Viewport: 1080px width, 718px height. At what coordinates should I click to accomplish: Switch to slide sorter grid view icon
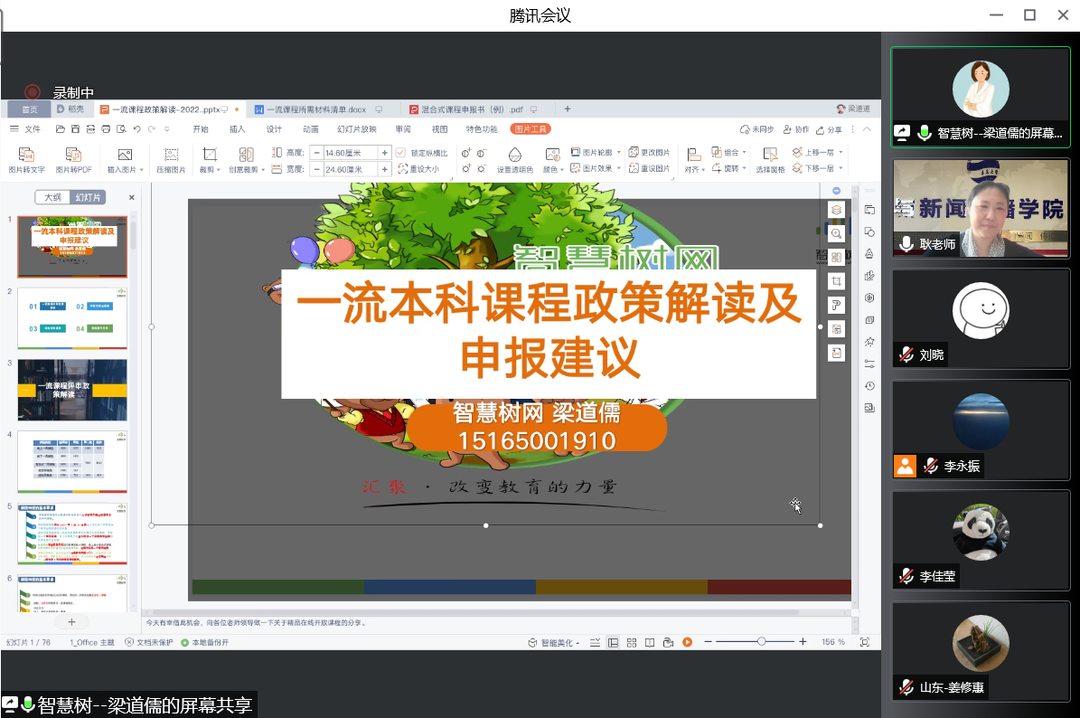(631, 642)
